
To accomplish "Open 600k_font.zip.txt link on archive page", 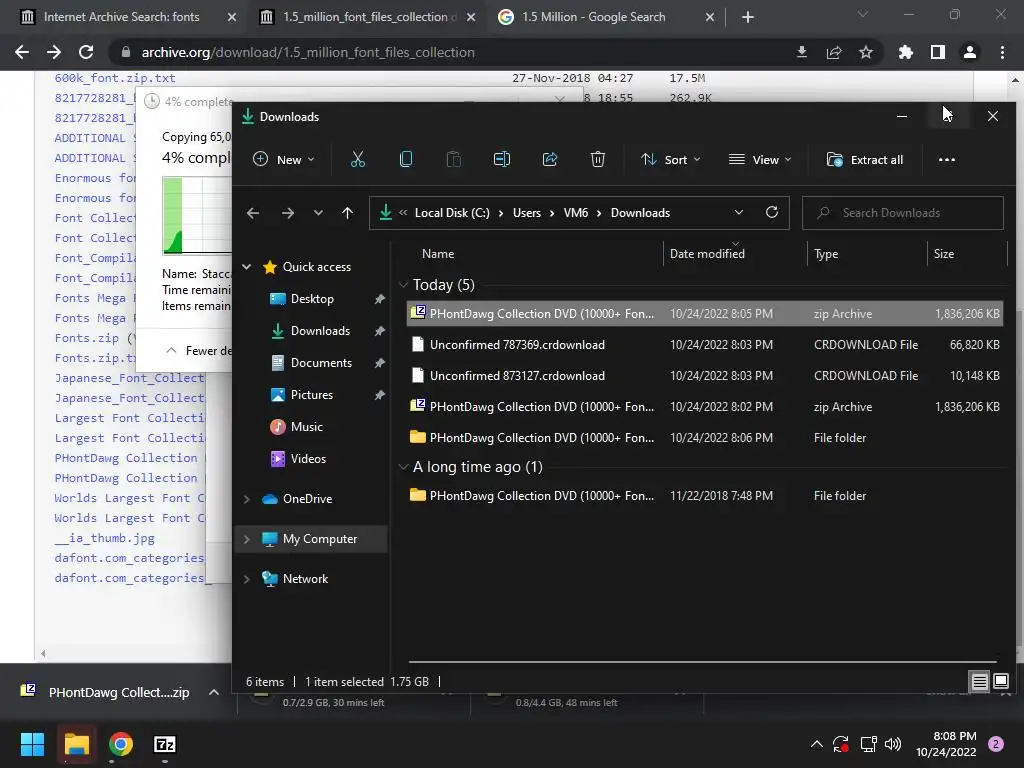I will [x=115, y=78].
